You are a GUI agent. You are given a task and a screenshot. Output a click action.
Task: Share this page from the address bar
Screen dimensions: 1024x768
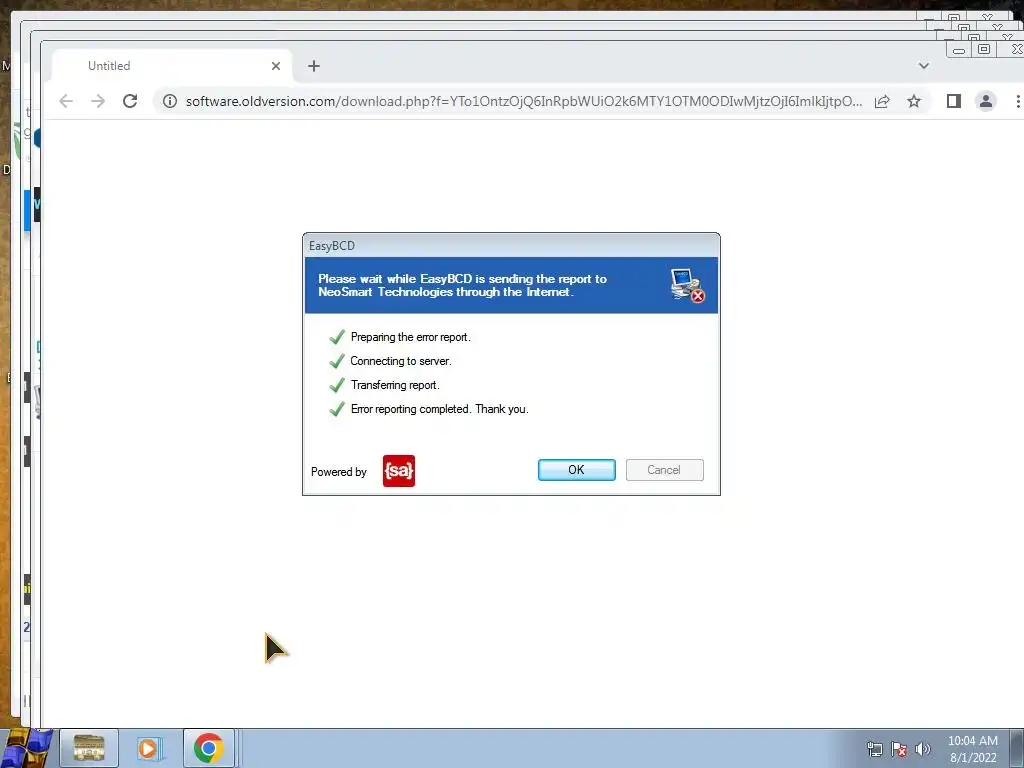pos(882,101)
